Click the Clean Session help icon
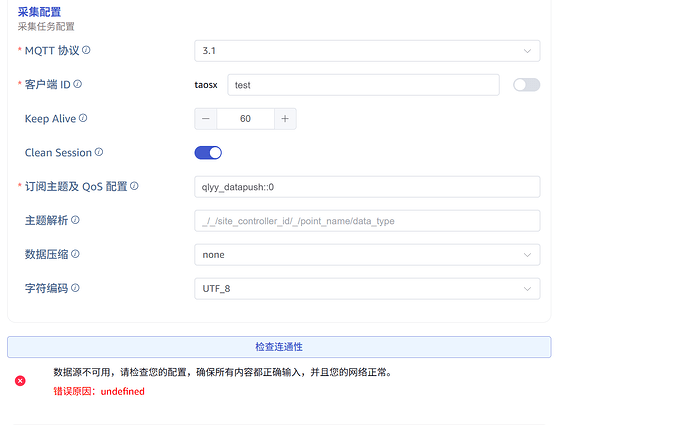Viewport: 690px width, 425px height. tap(99, 153)
